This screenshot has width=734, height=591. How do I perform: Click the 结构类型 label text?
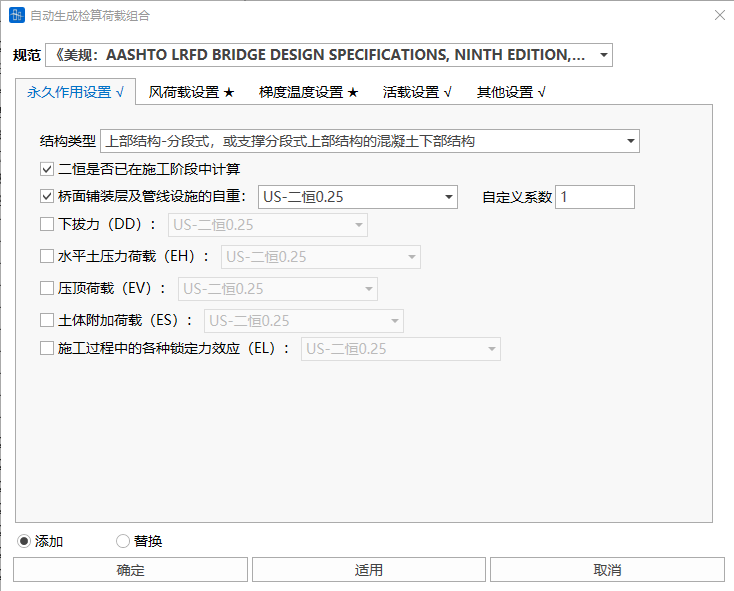(x=68, y=141)
